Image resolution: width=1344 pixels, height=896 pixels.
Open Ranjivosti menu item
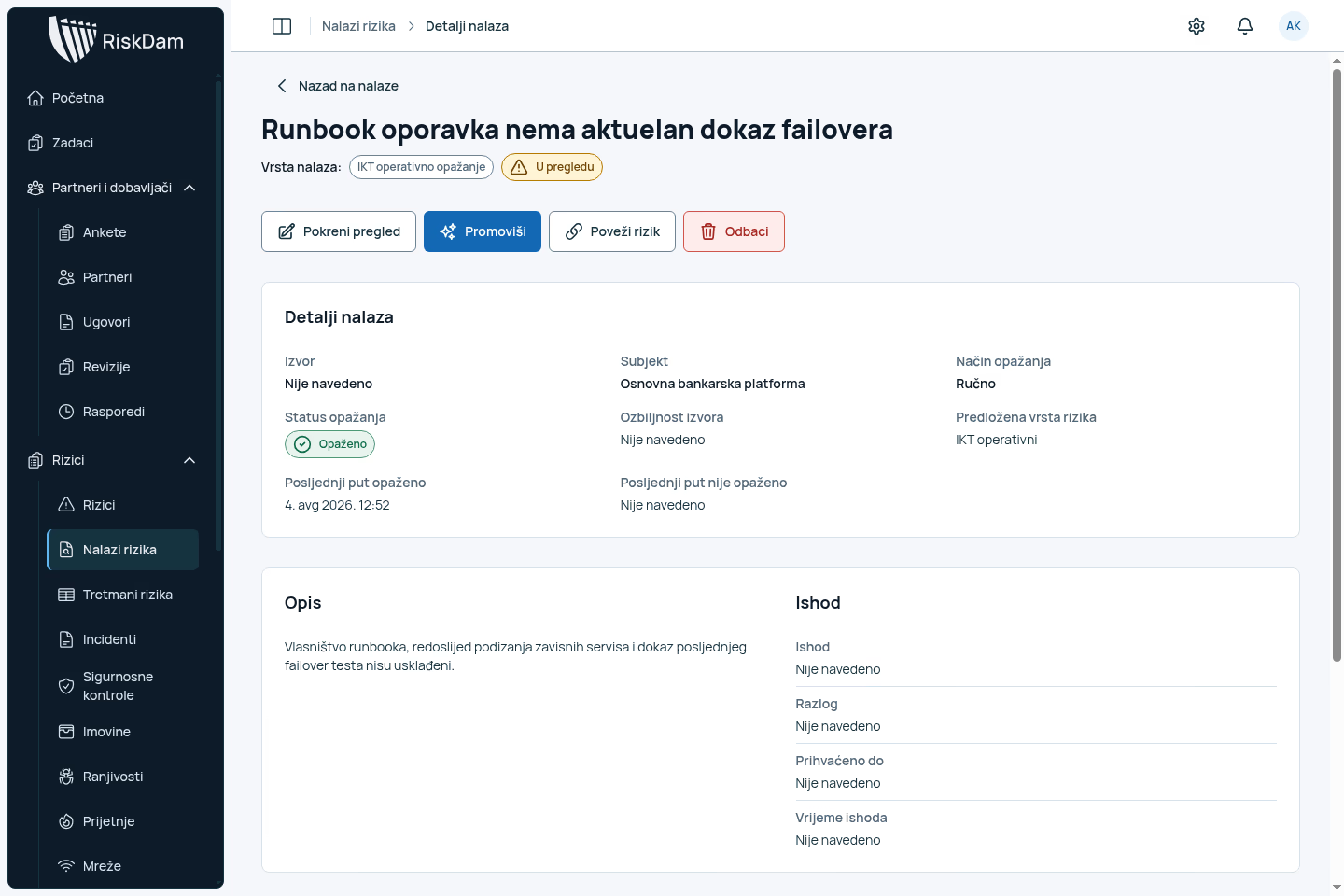[122, 777]
